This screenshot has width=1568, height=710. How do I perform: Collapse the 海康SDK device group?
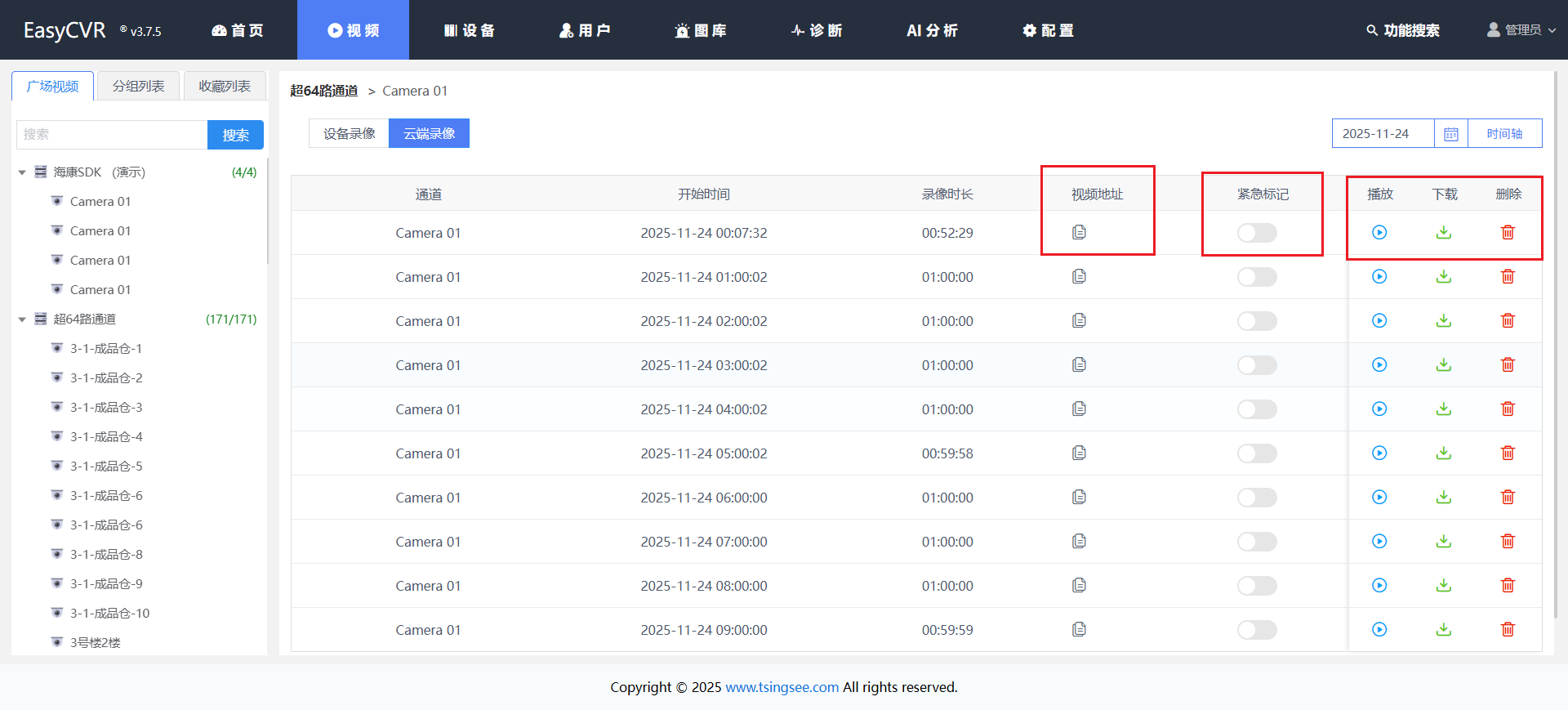coord(22,172)
